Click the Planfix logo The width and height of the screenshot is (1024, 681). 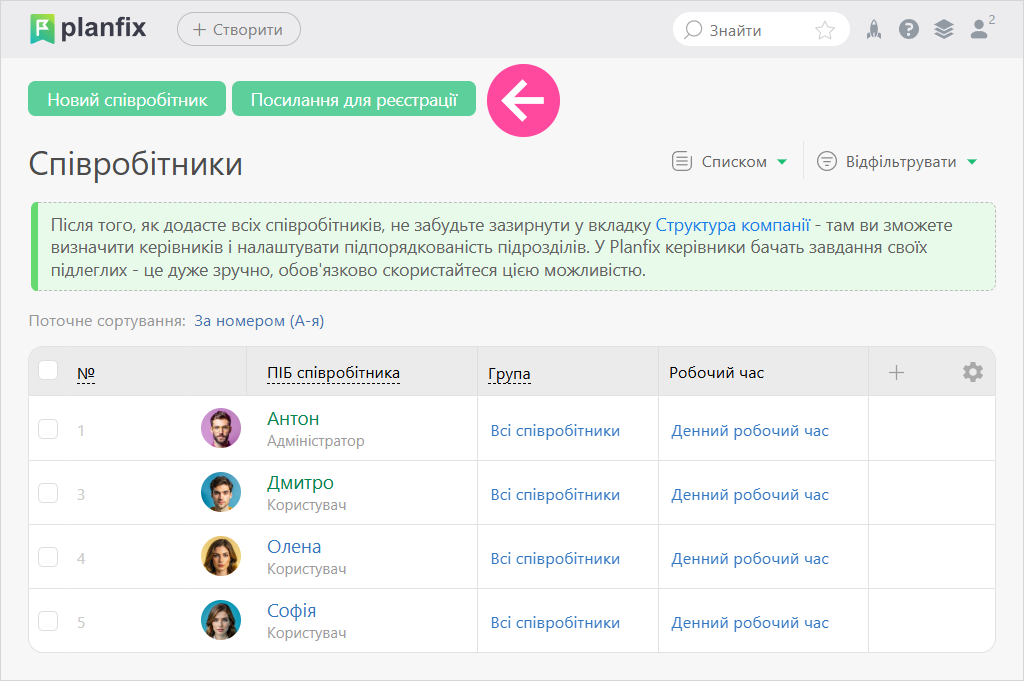click(x=88, y=28)
